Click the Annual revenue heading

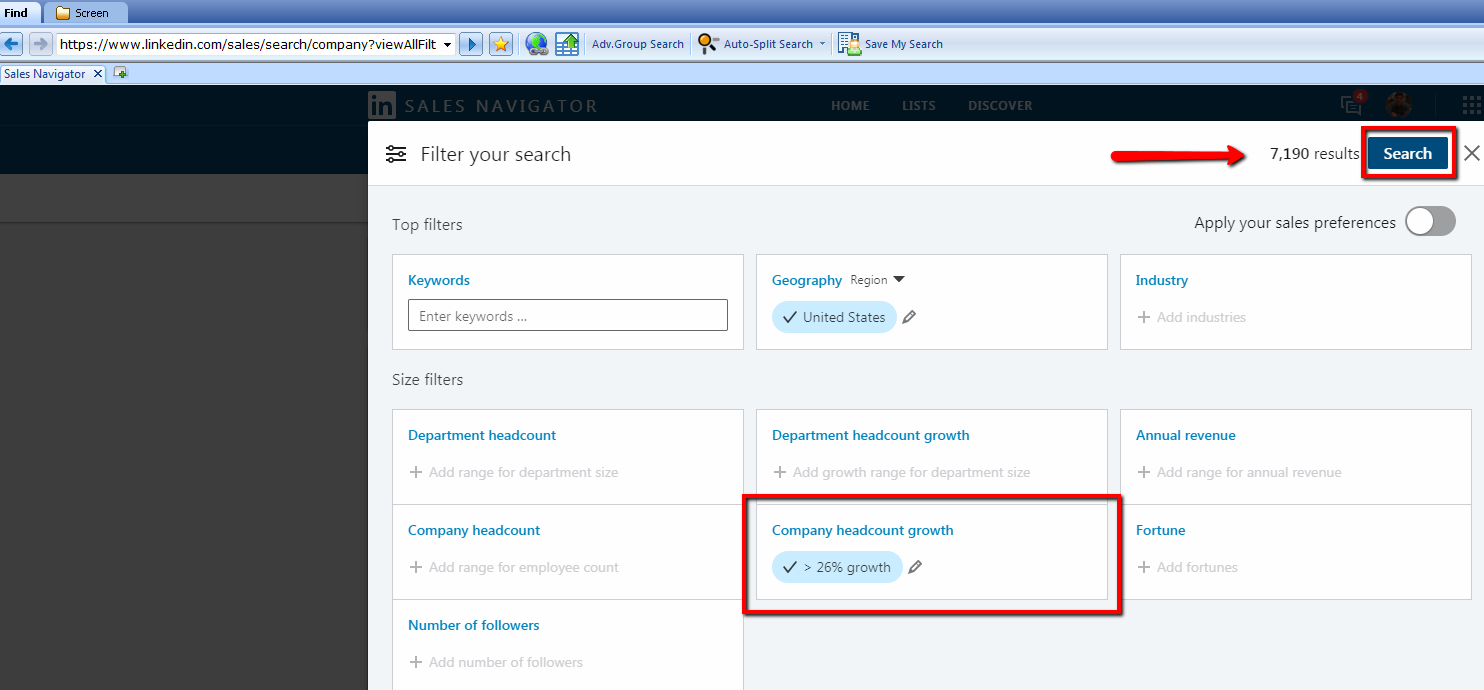(1186, 435)
